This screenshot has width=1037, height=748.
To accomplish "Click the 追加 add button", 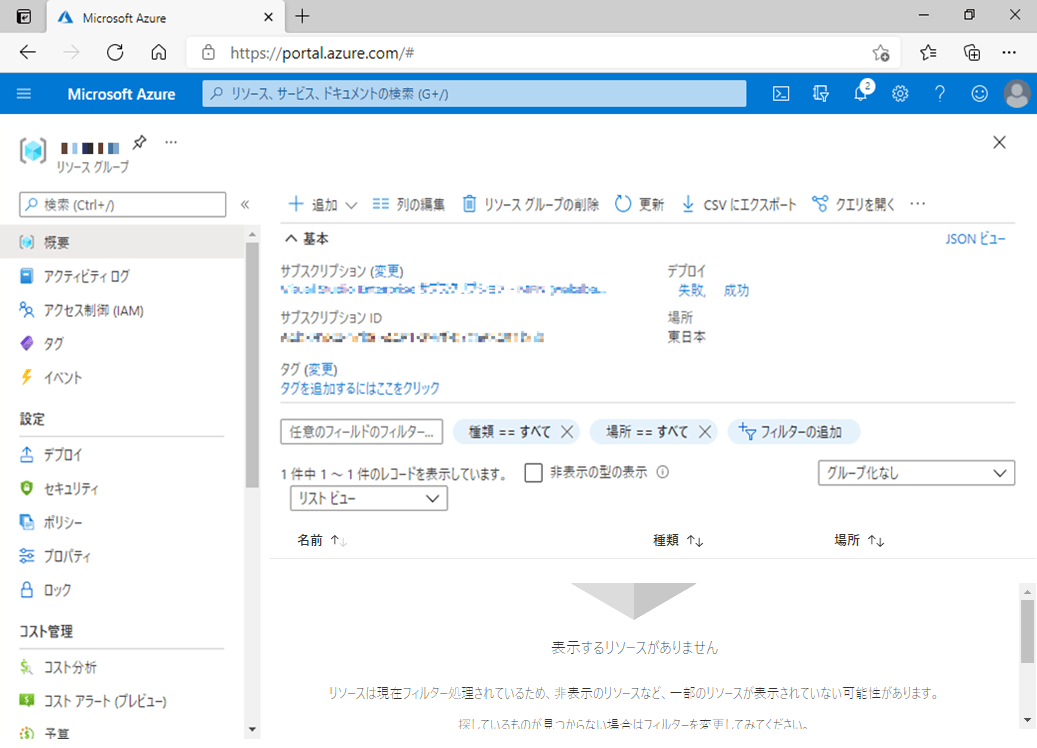I will coord(323,204).
